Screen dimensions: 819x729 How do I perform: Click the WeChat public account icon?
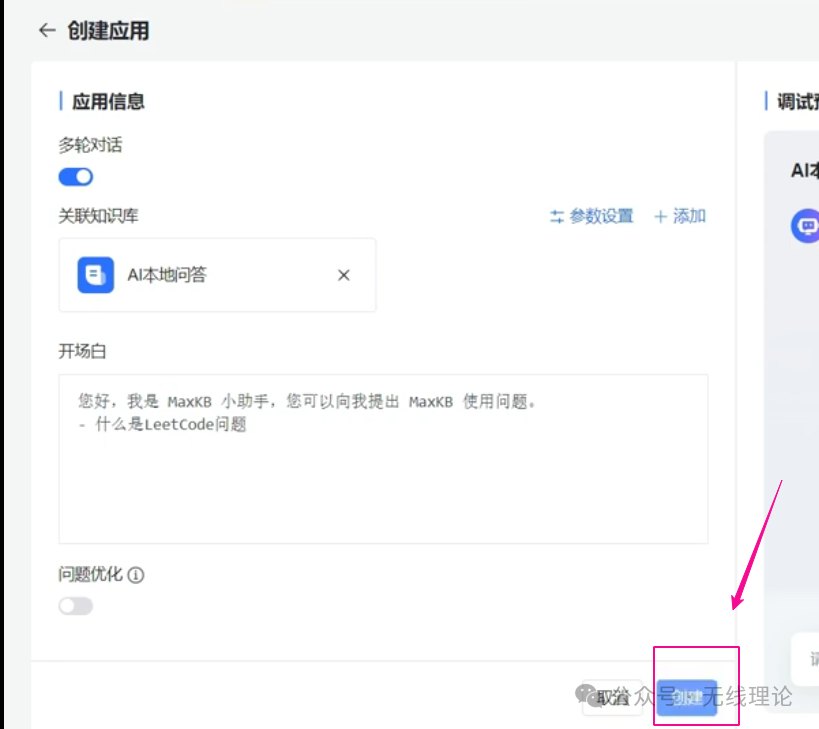tap(586, 693)
